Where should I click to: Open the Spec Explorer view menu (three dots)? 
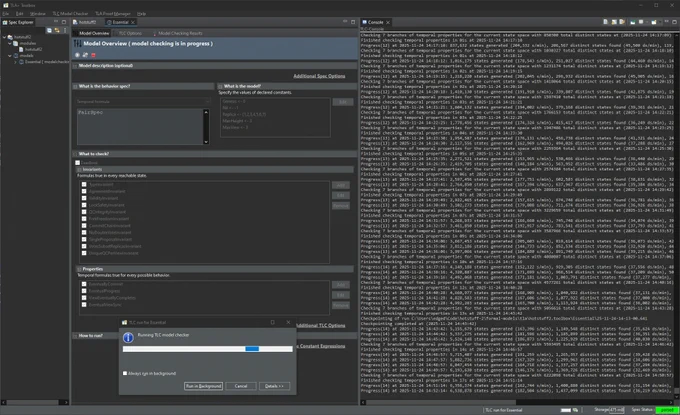(x=65, y=30)
